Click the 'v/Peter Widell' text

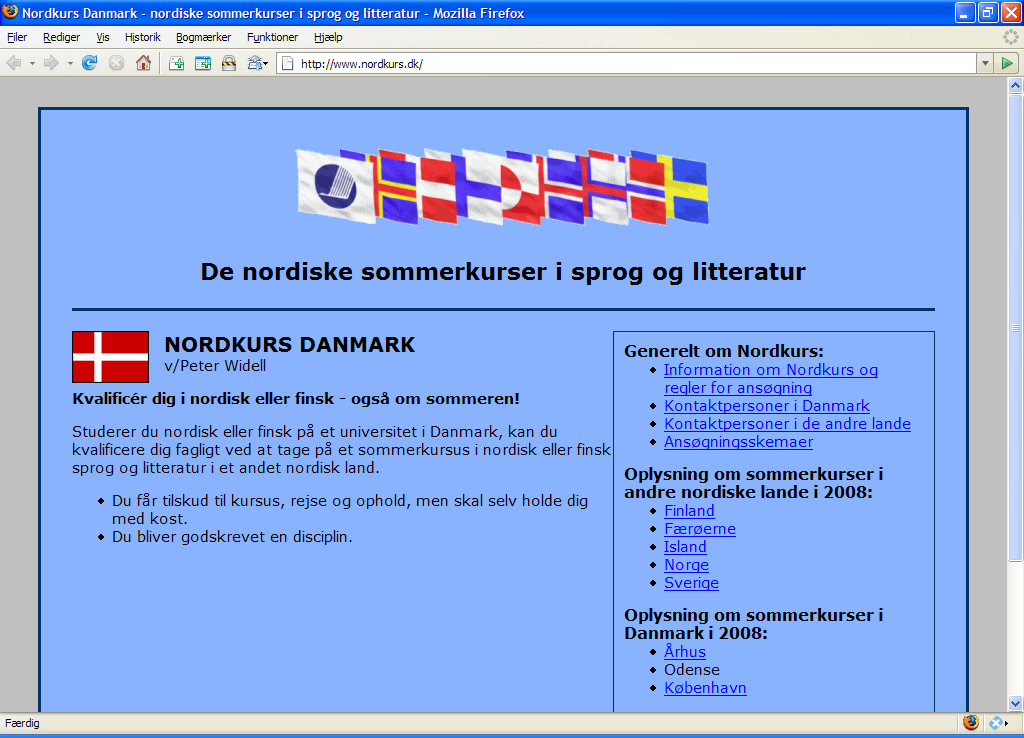click(215, 366)
